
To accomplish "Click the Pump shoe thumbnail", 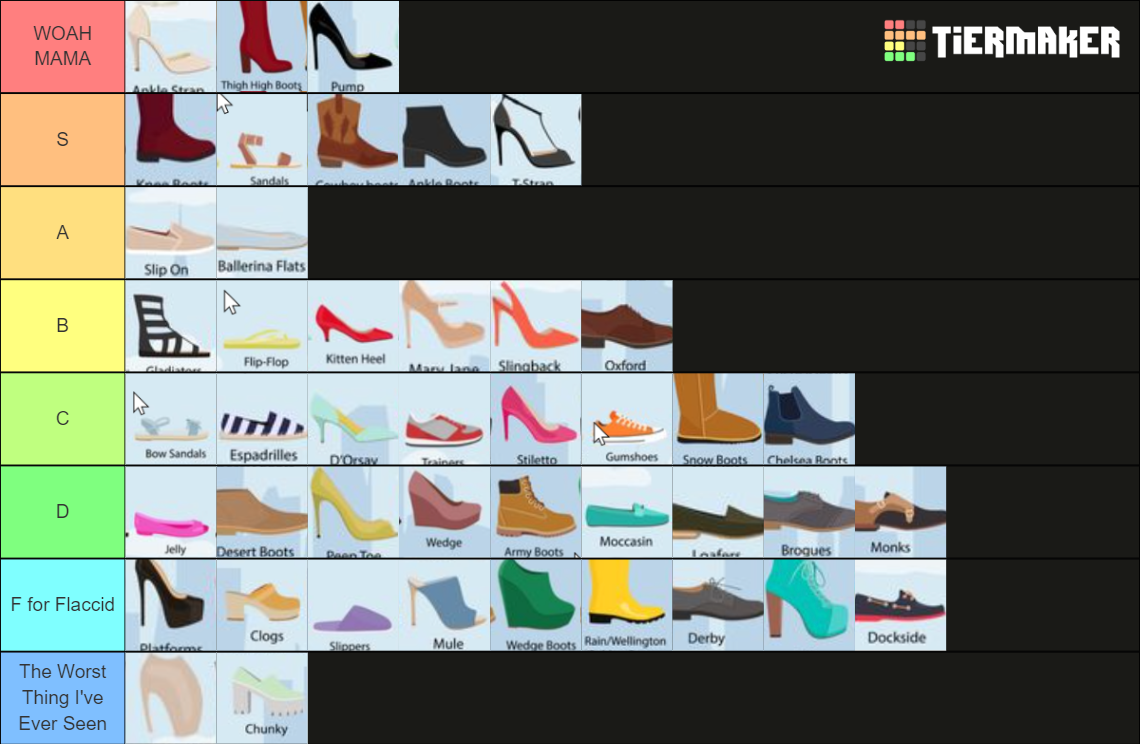I will click(354, 45).
